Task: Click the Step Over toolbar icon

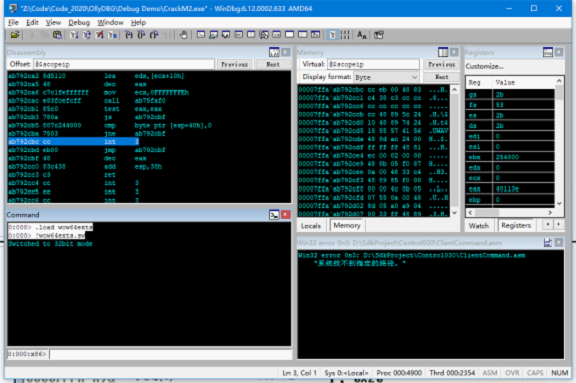Action: click(x=141, y=35)
